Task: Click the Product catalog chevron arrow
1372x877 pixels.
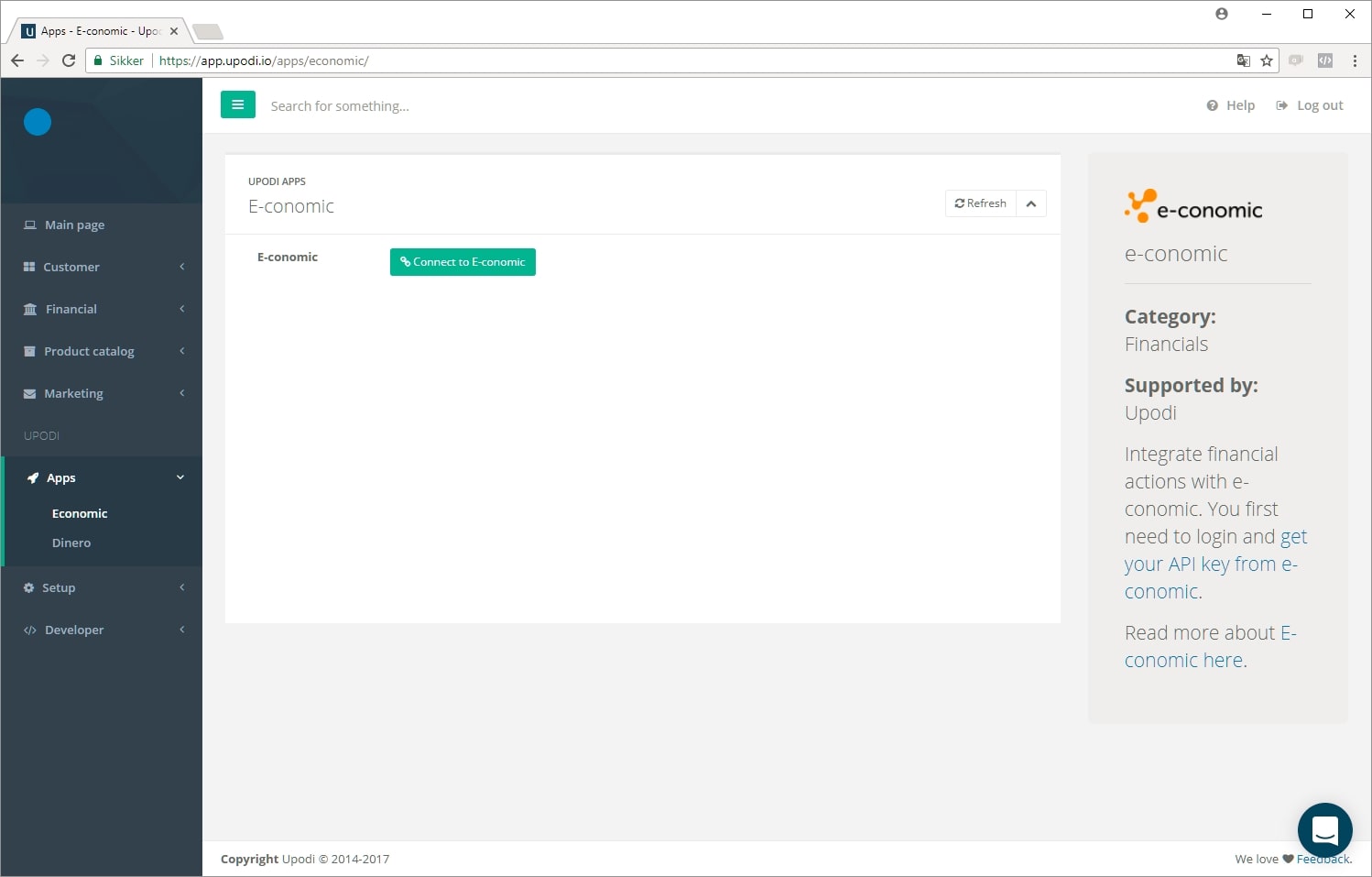Action: click(181, 351)
